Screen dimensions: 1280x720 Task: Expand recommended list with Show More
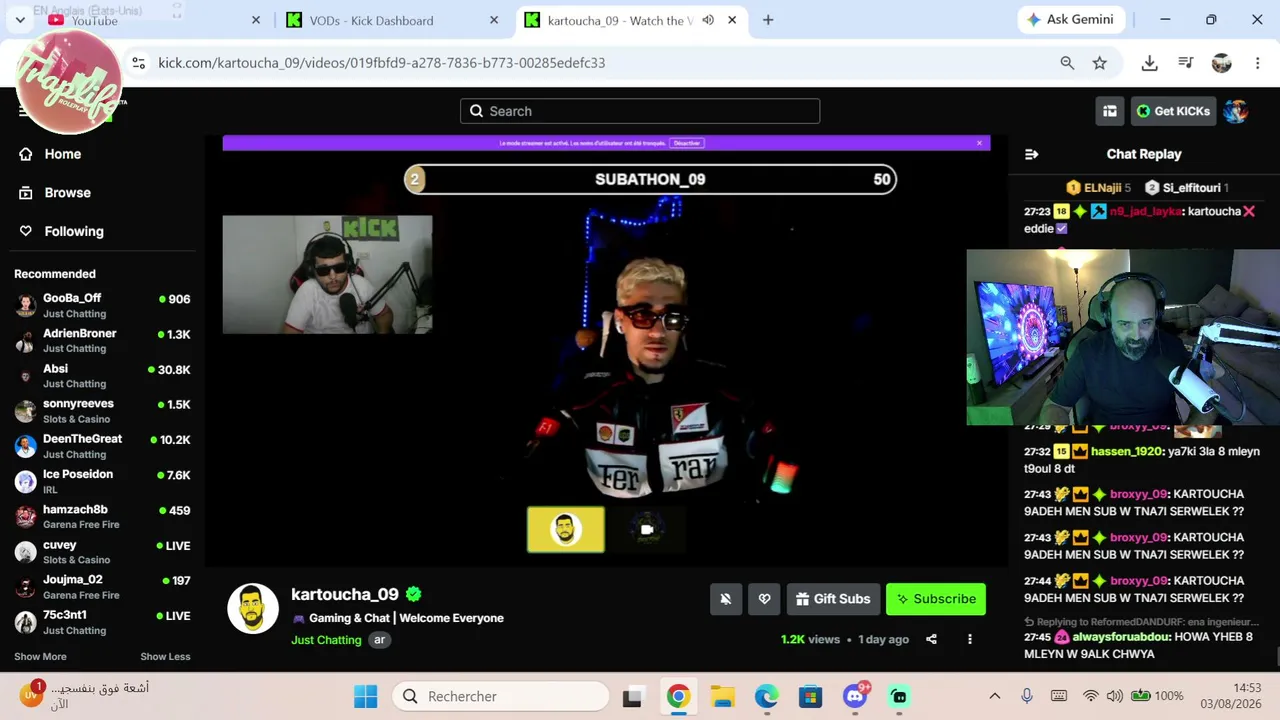pyautogui.click(x=40, y=657)
